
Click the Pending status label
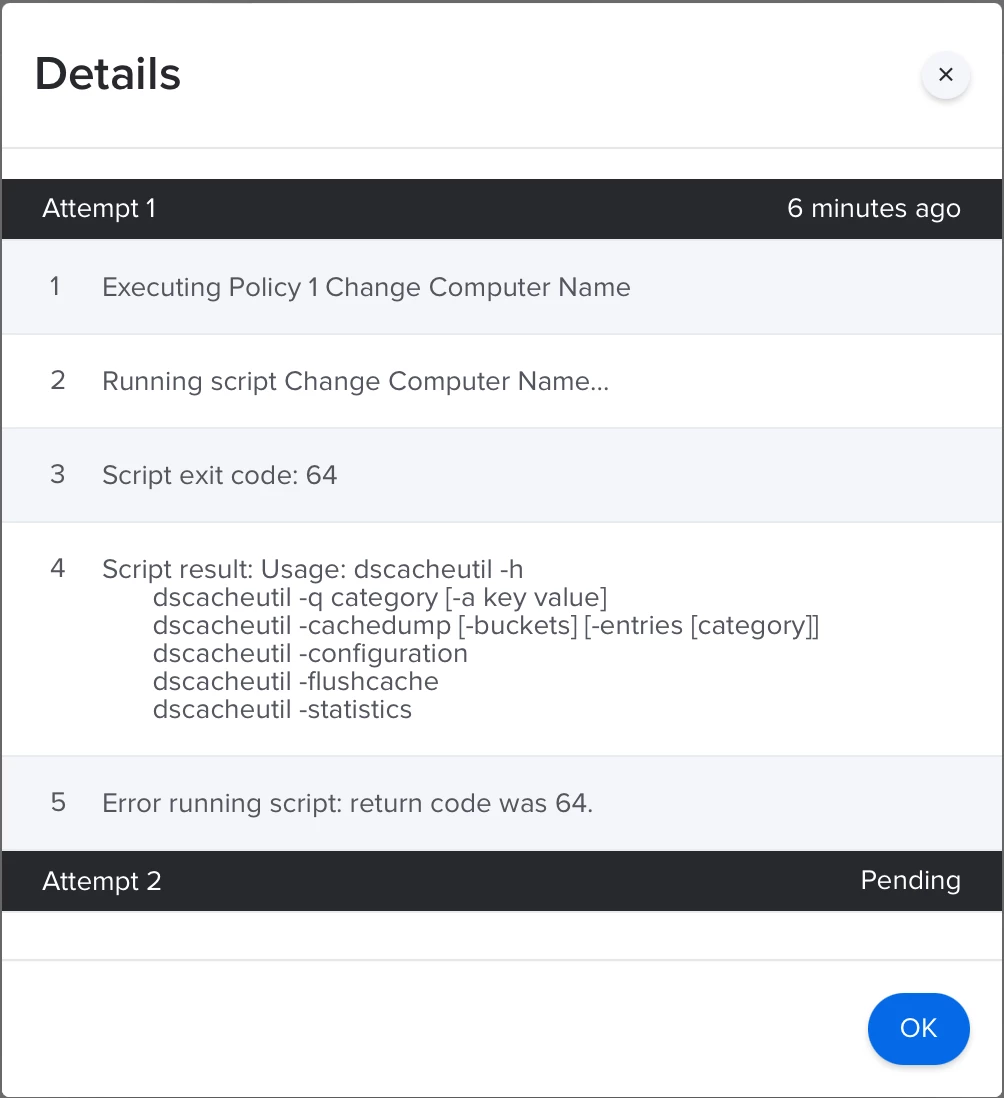pos(910,880)
